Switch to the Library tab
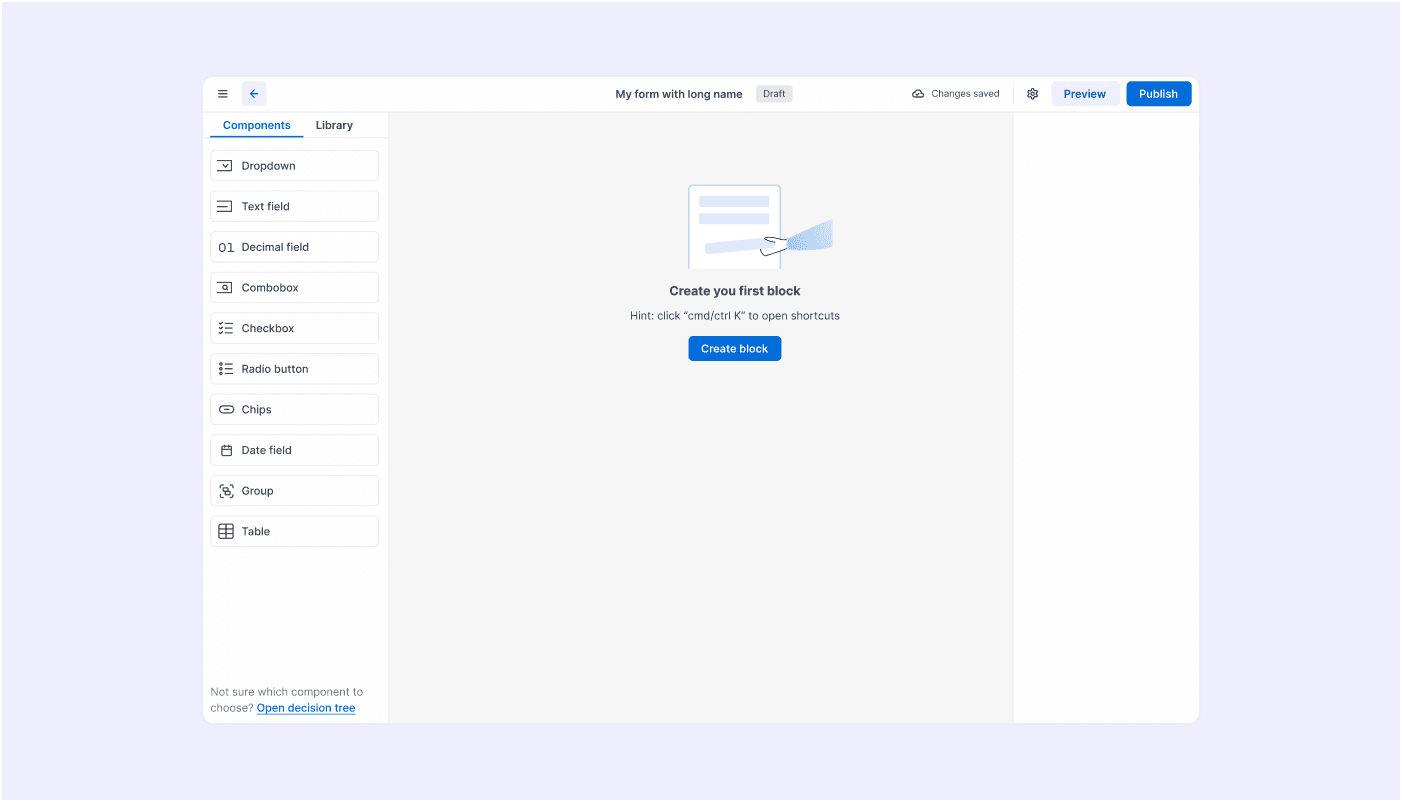 pyautogui.click(x=334, y=125)
